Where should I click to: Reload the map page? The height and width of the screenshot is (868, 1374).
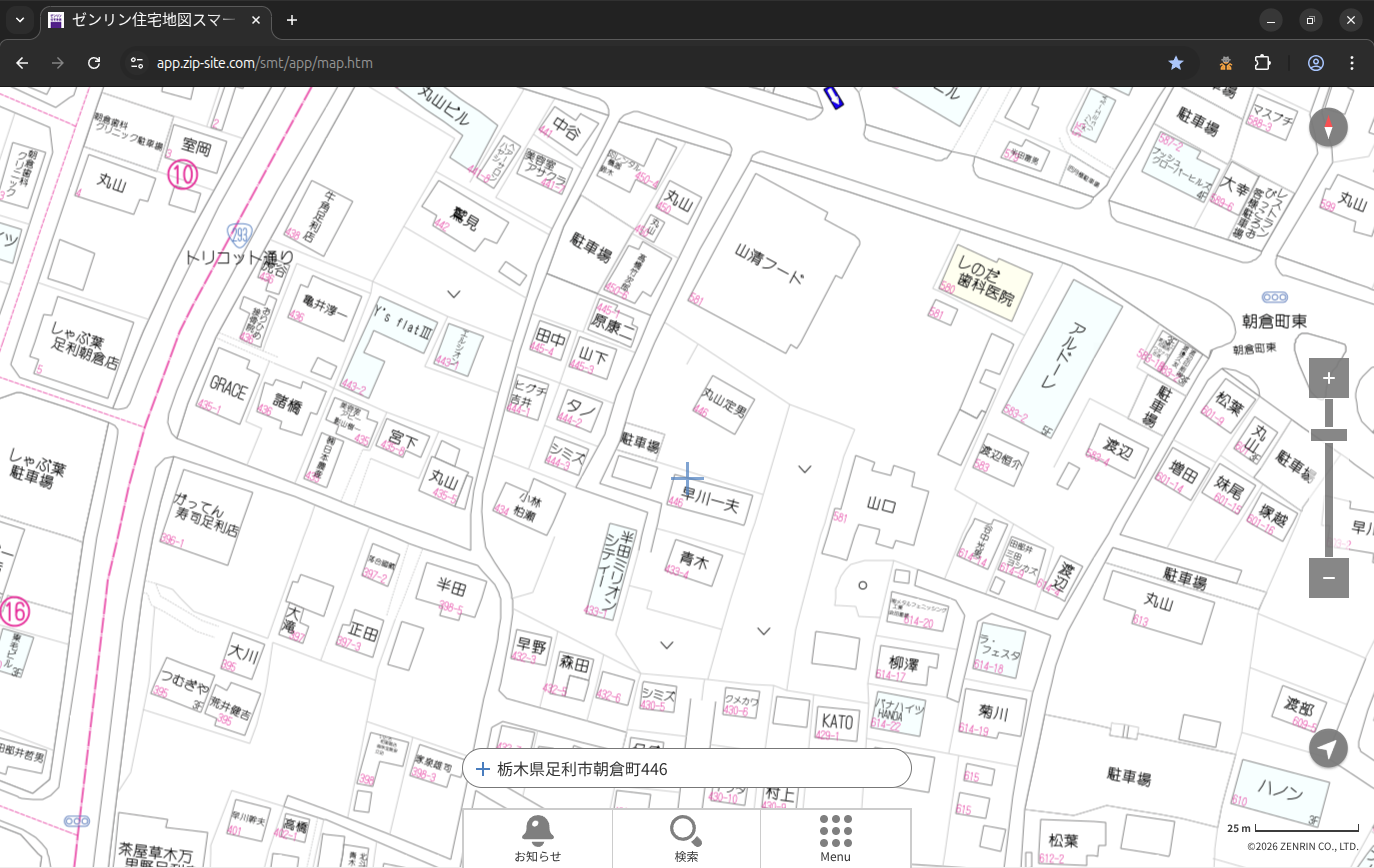[x=94, y=63]
